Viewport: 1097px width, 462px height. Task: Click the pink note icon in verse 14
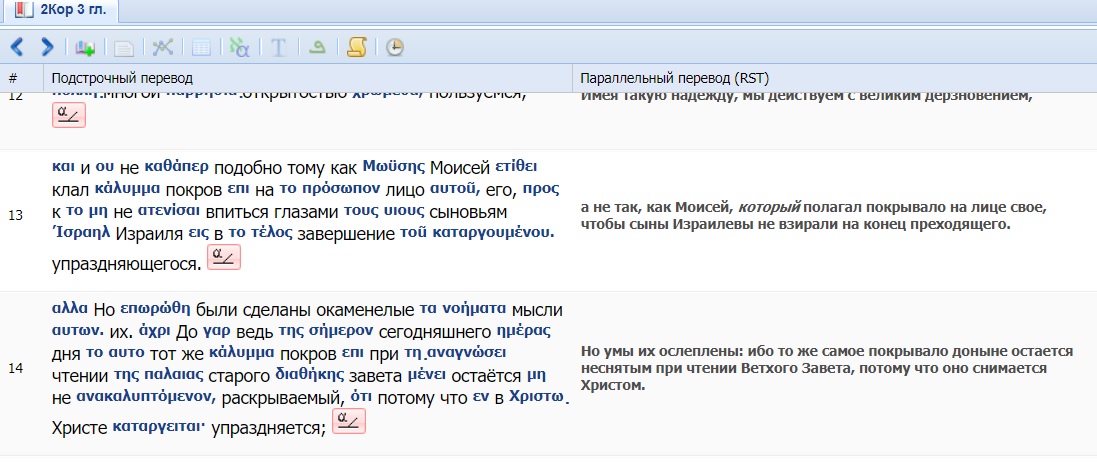click(x=348, y=421)
